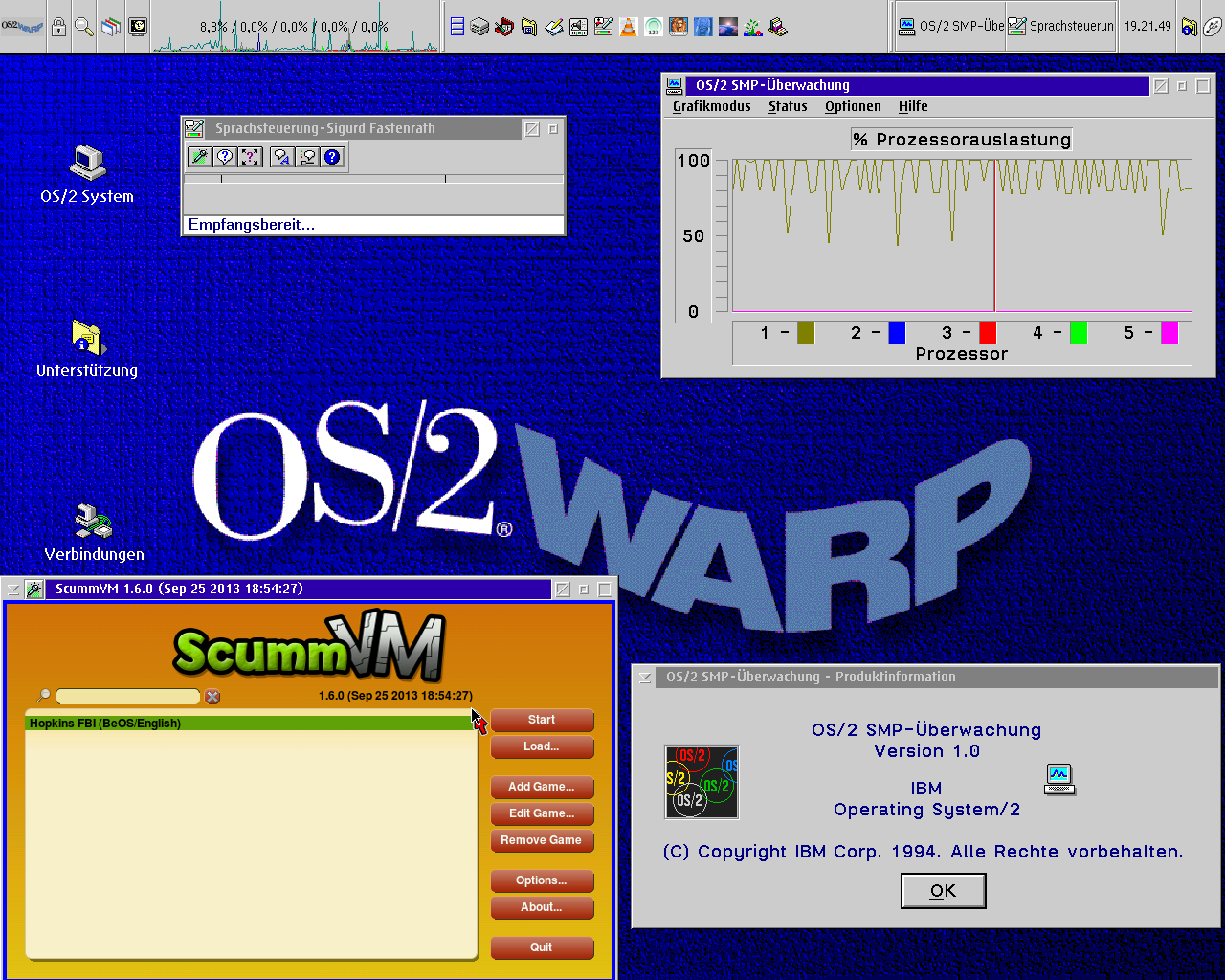The width and height of the screenshot is (1225, 980).
Task: Click processor 1 olive color swatch
Action: point(806,332)
